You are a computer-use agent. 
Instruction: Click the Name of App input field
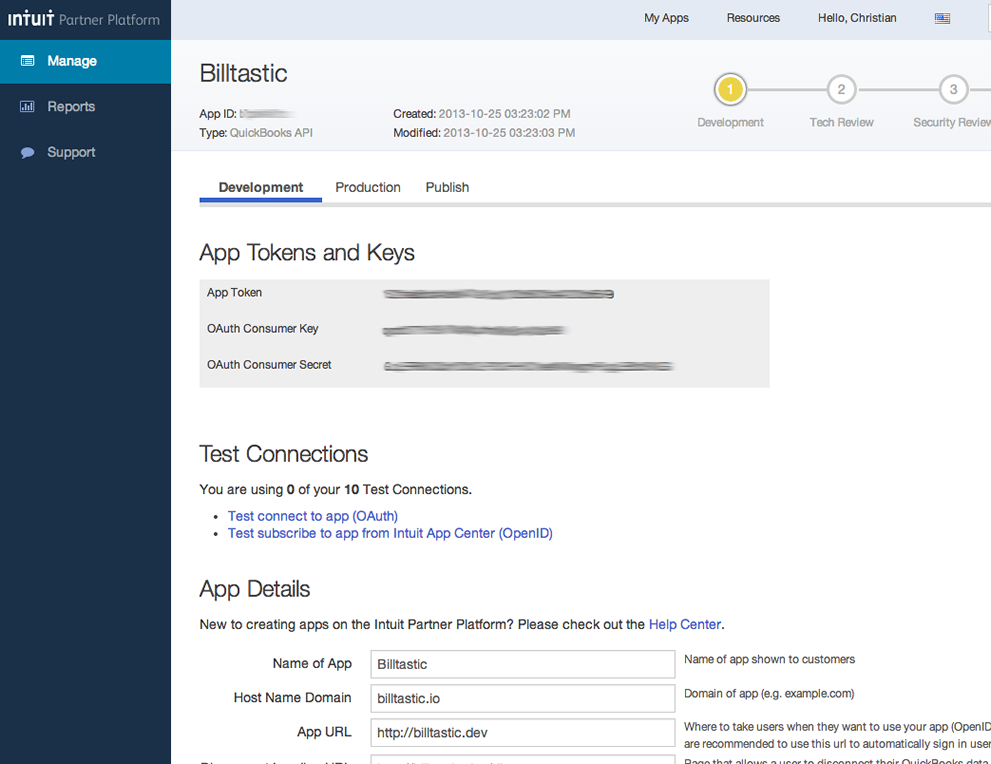(523, 664)
